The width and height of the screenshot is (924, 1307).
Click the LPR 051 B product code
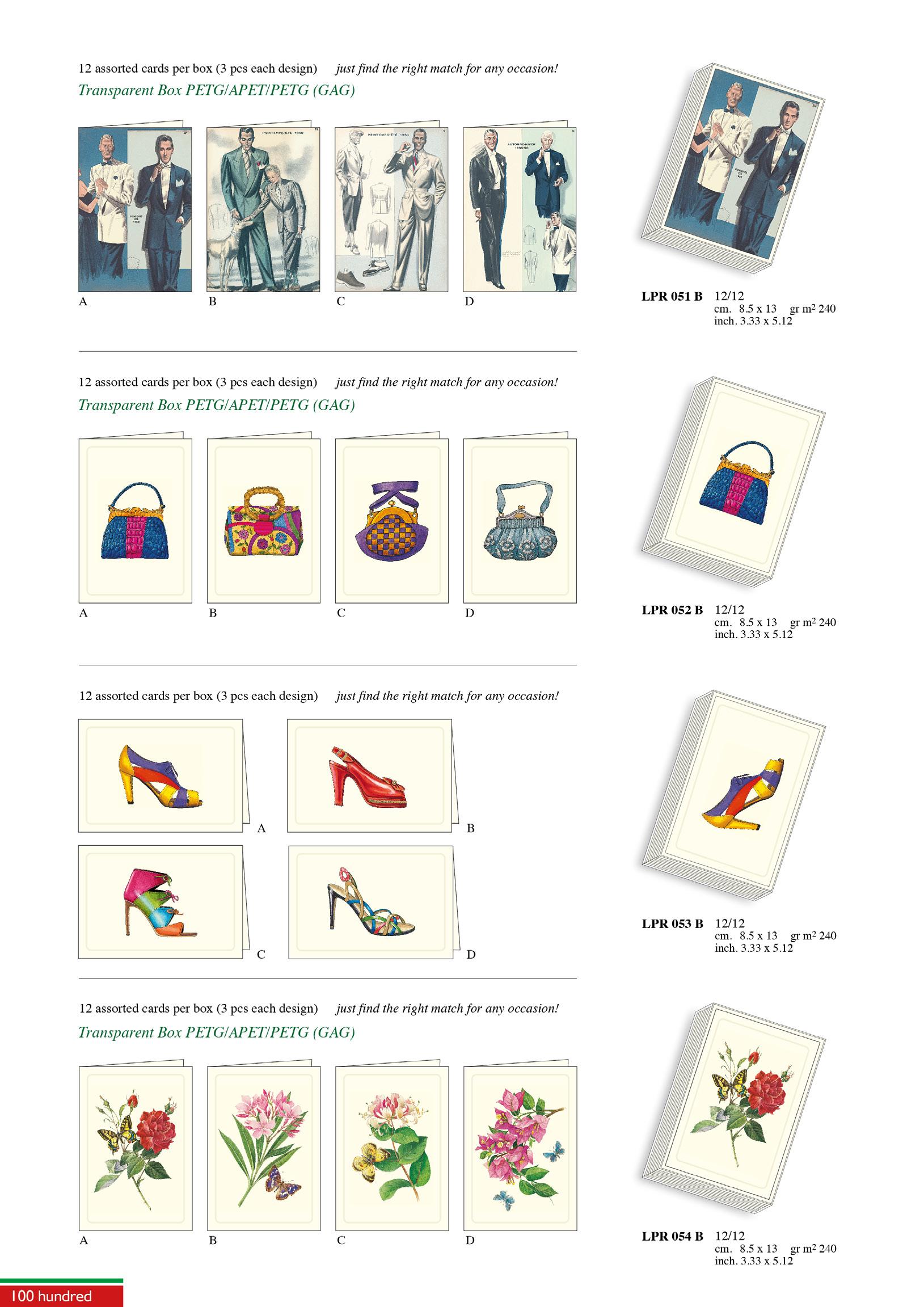[672, 297]
